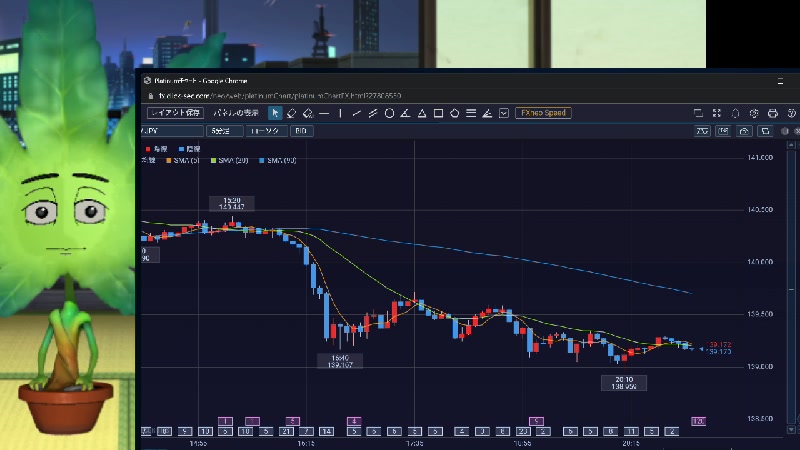The width and height of the screenshot is (800, 450).
Task: Open the パネルの表示 menu
Action: (236, 113)
